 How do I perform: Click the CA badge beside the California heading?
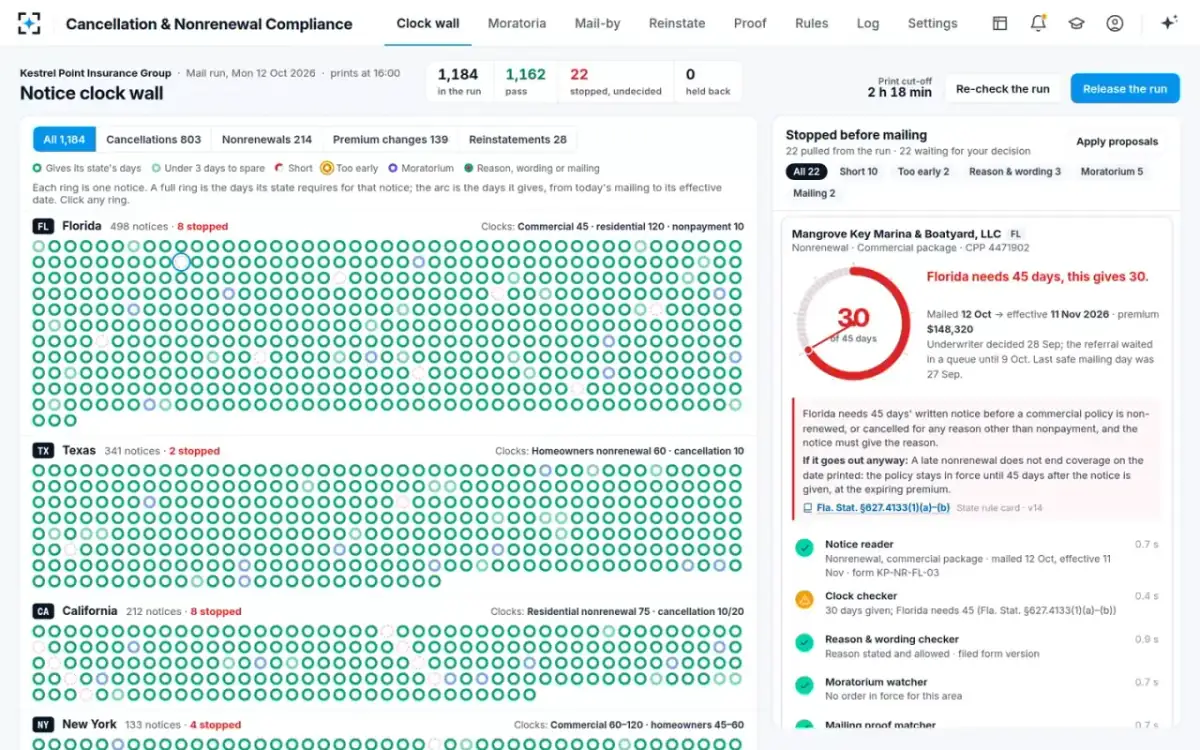[x=43, y=611]
